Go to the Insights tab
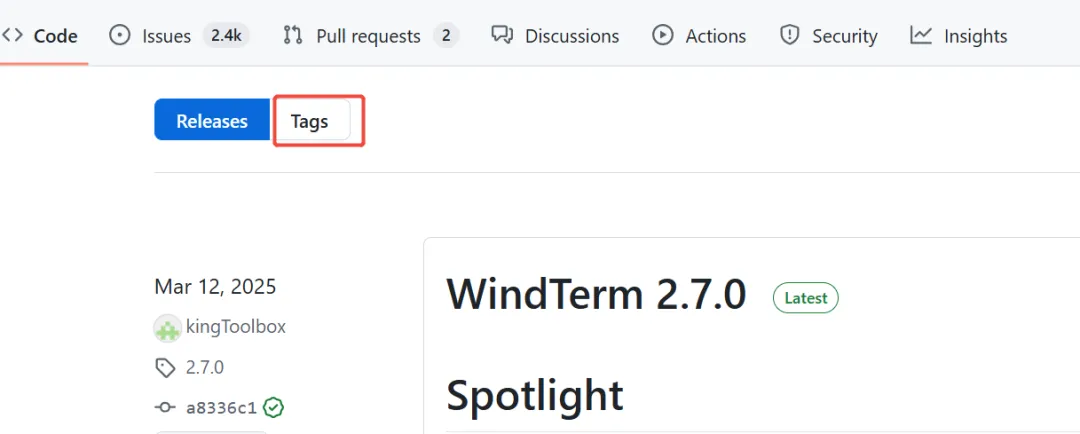Image resolution: width=1080 pixels, height=434 pixels. coord(975,36)
